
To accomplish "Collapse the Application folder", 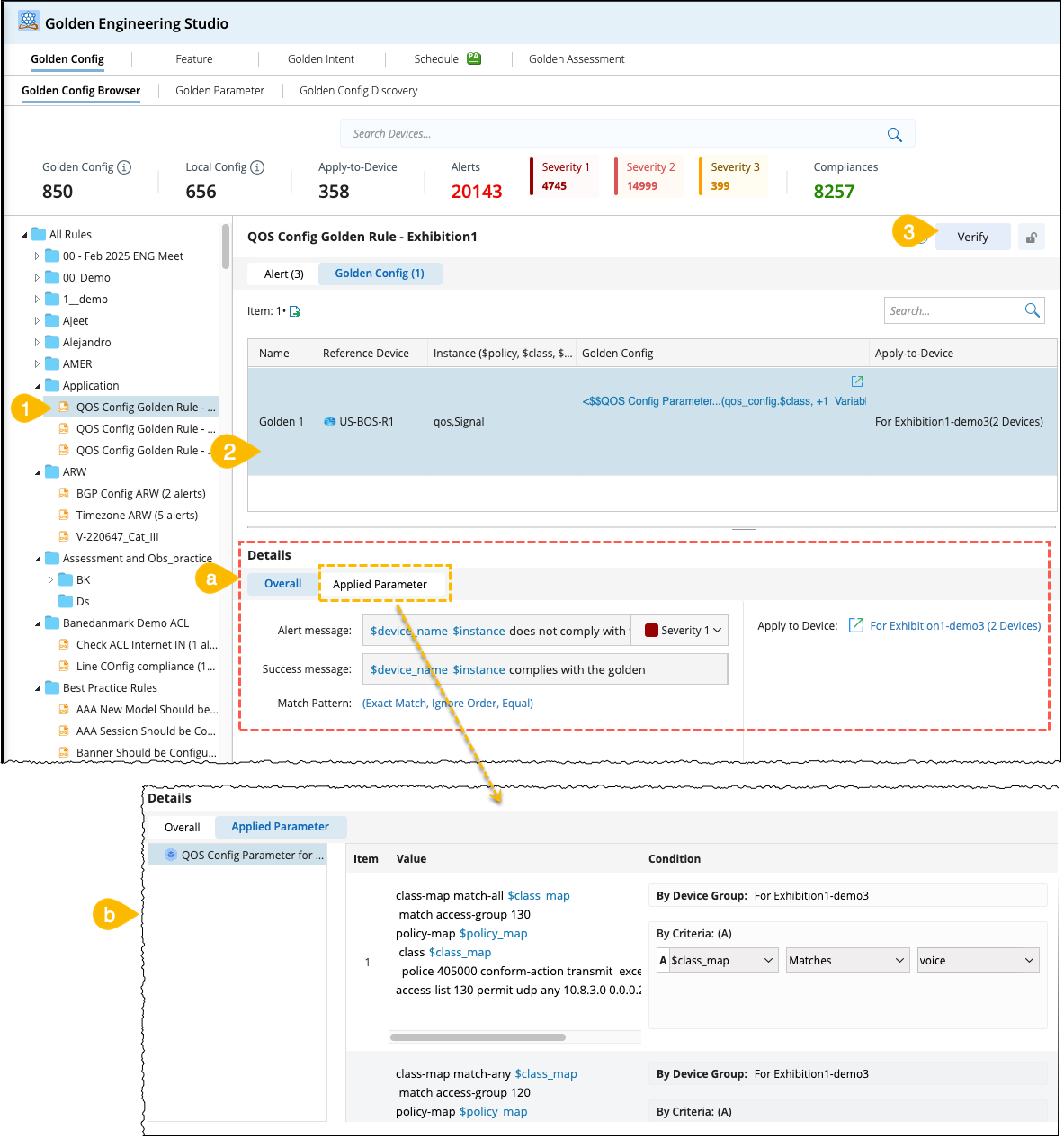I will tap(37, 386).
